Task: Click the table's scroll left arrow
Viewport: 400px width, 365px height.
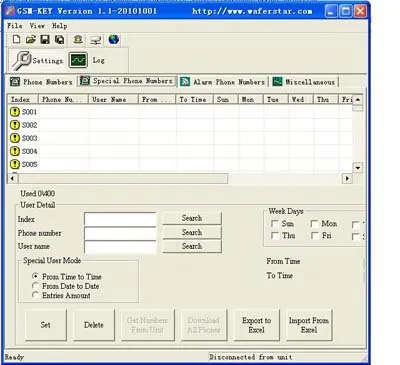Action: [13, 178]
